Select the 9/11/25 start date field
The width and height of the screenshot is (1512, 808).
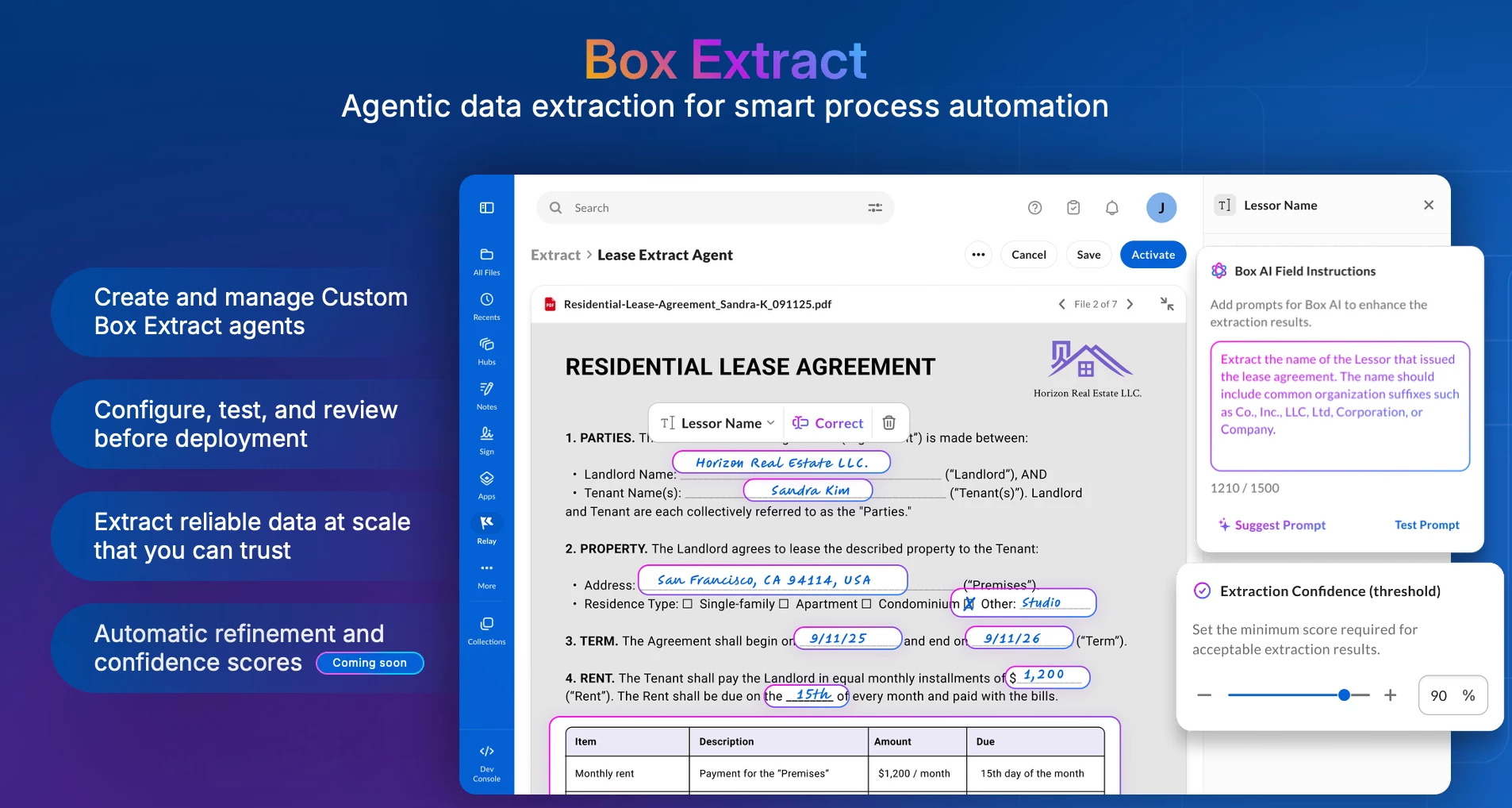click(847, 638)
